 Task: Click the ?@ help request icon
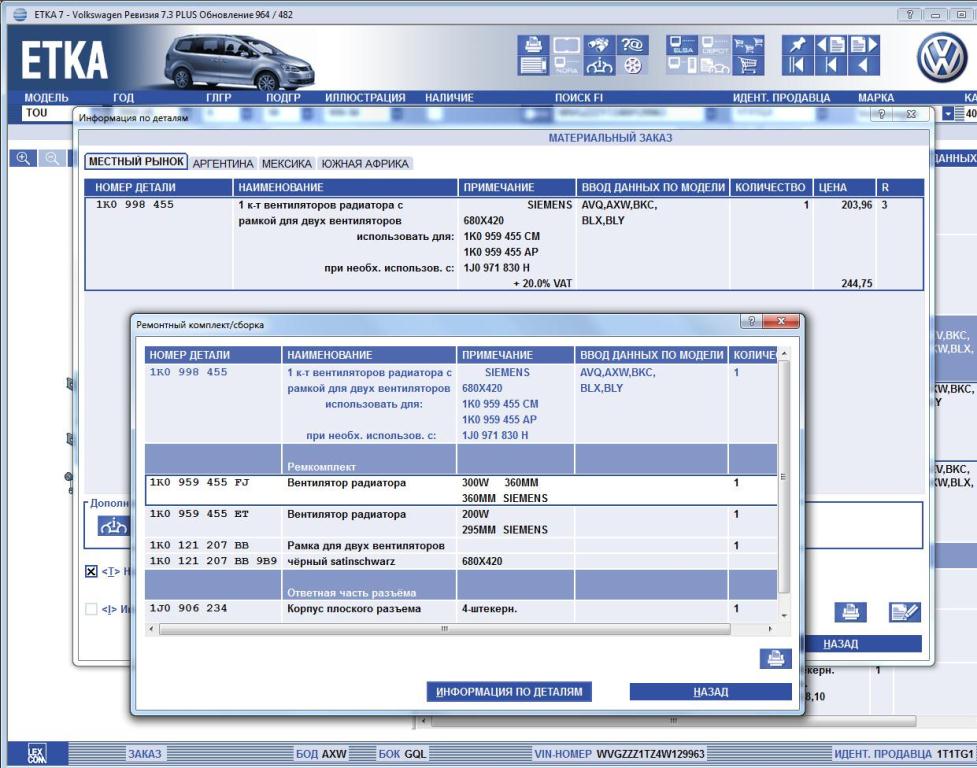tap(632, 45)
